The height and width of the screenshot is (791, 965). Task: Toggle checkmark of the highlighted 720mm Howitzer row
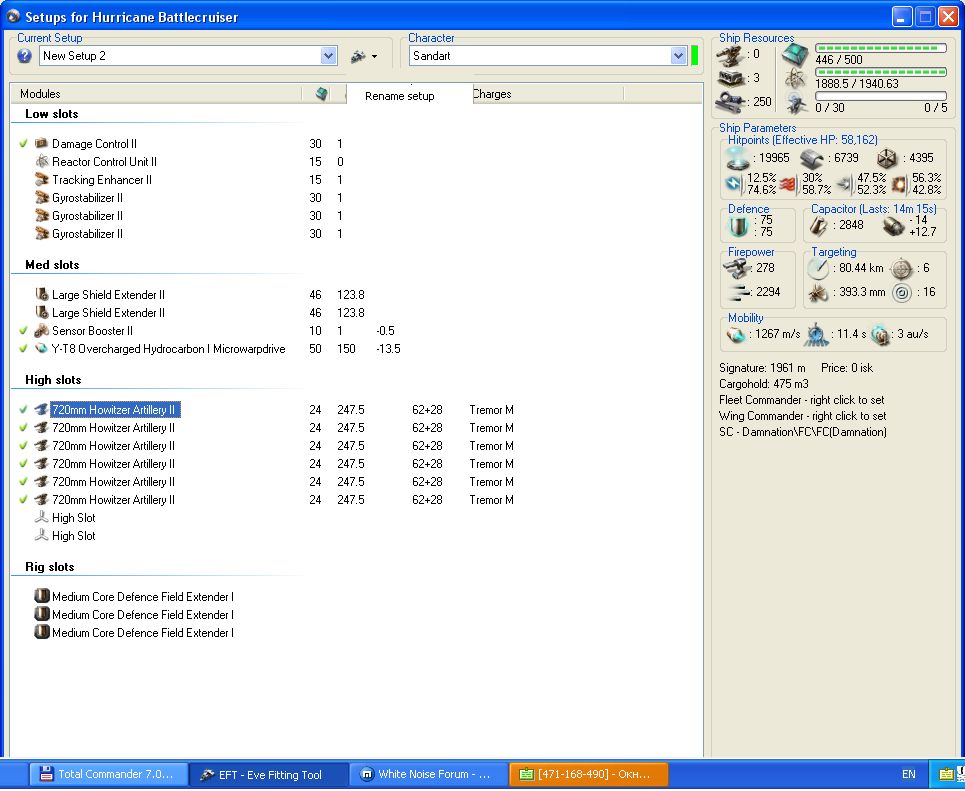[x=23, y=409]
